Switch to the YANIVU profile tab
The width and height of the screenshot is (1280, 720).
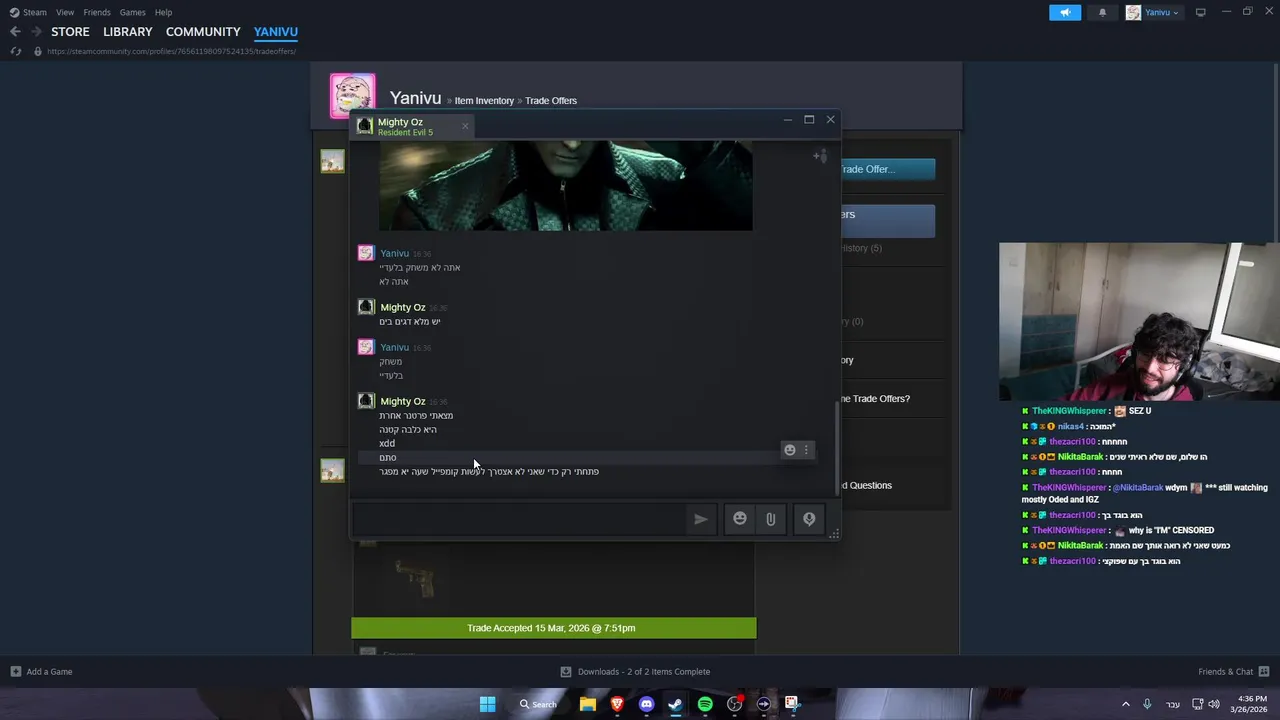pos(276,32)
